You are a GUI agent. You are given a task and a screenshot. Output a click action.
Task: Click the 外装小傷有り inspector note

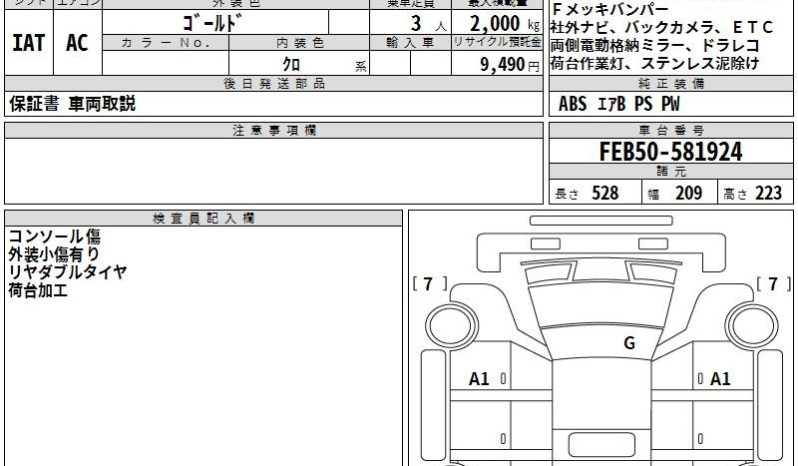[x=54, y=254]
